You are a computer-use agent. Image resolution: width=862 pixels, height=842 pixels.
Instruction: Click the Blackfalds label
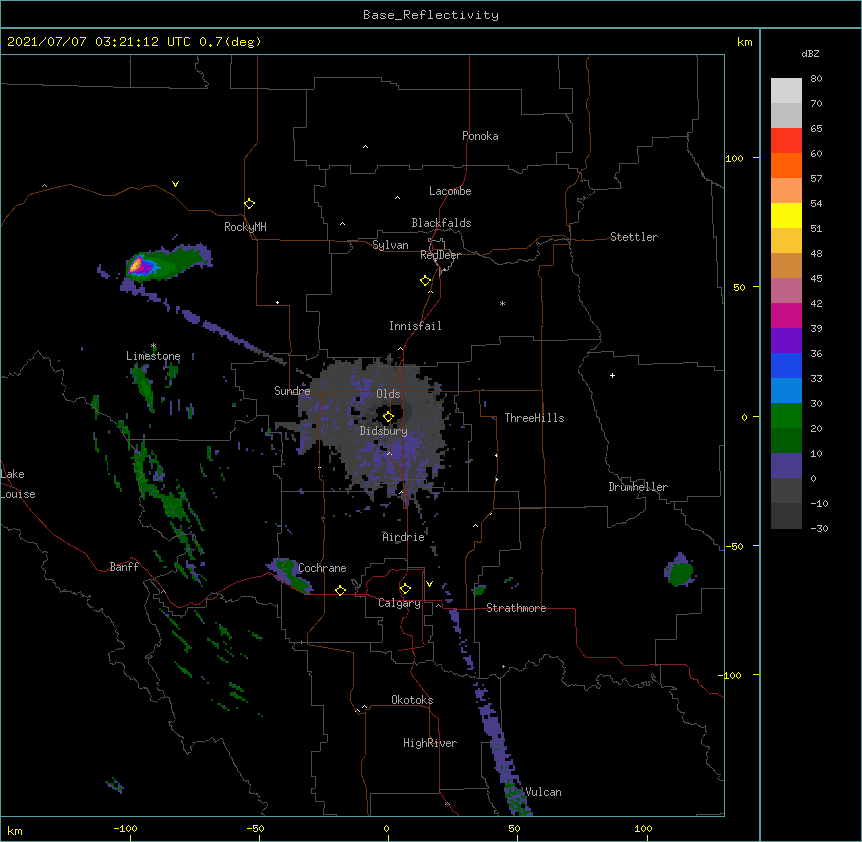(441, 223)
